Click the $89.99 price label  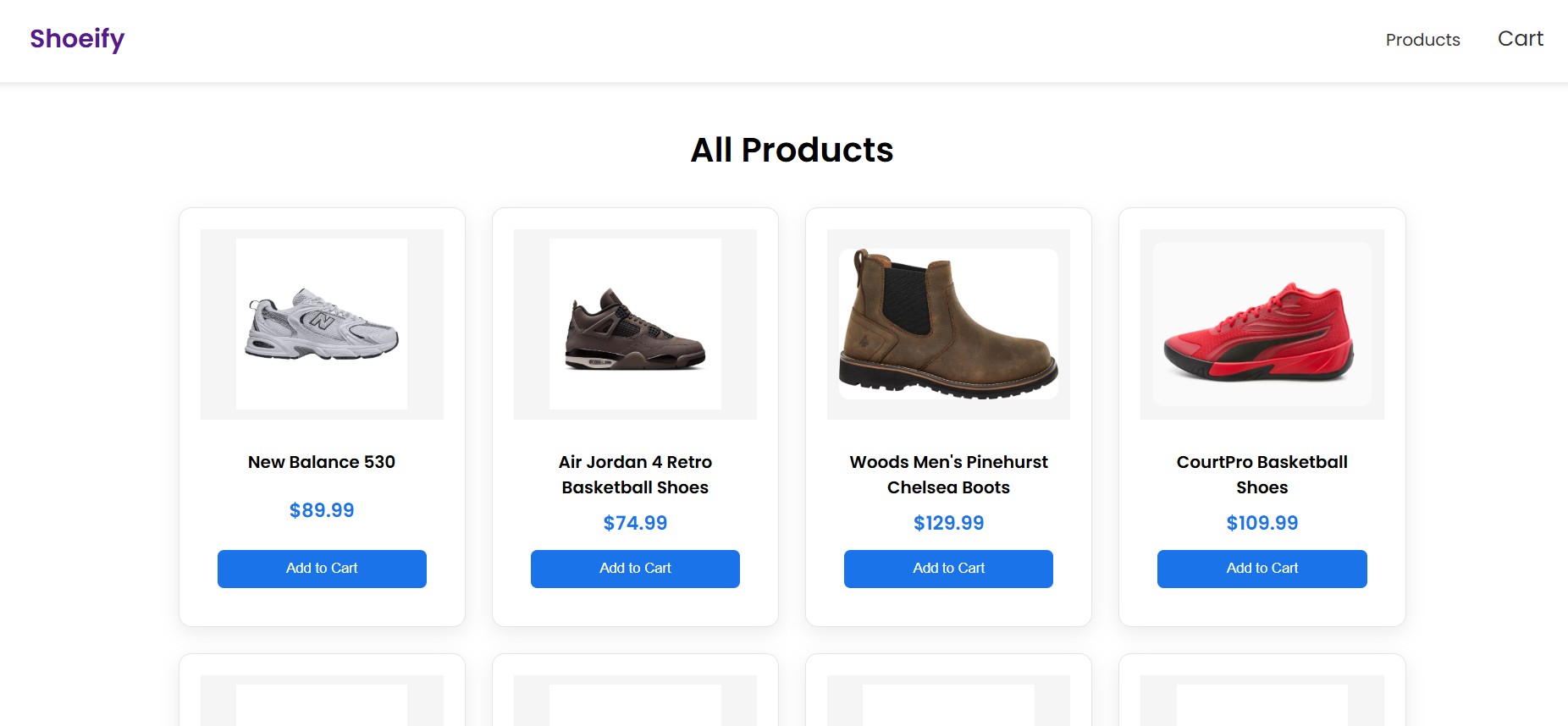point(321,510)
